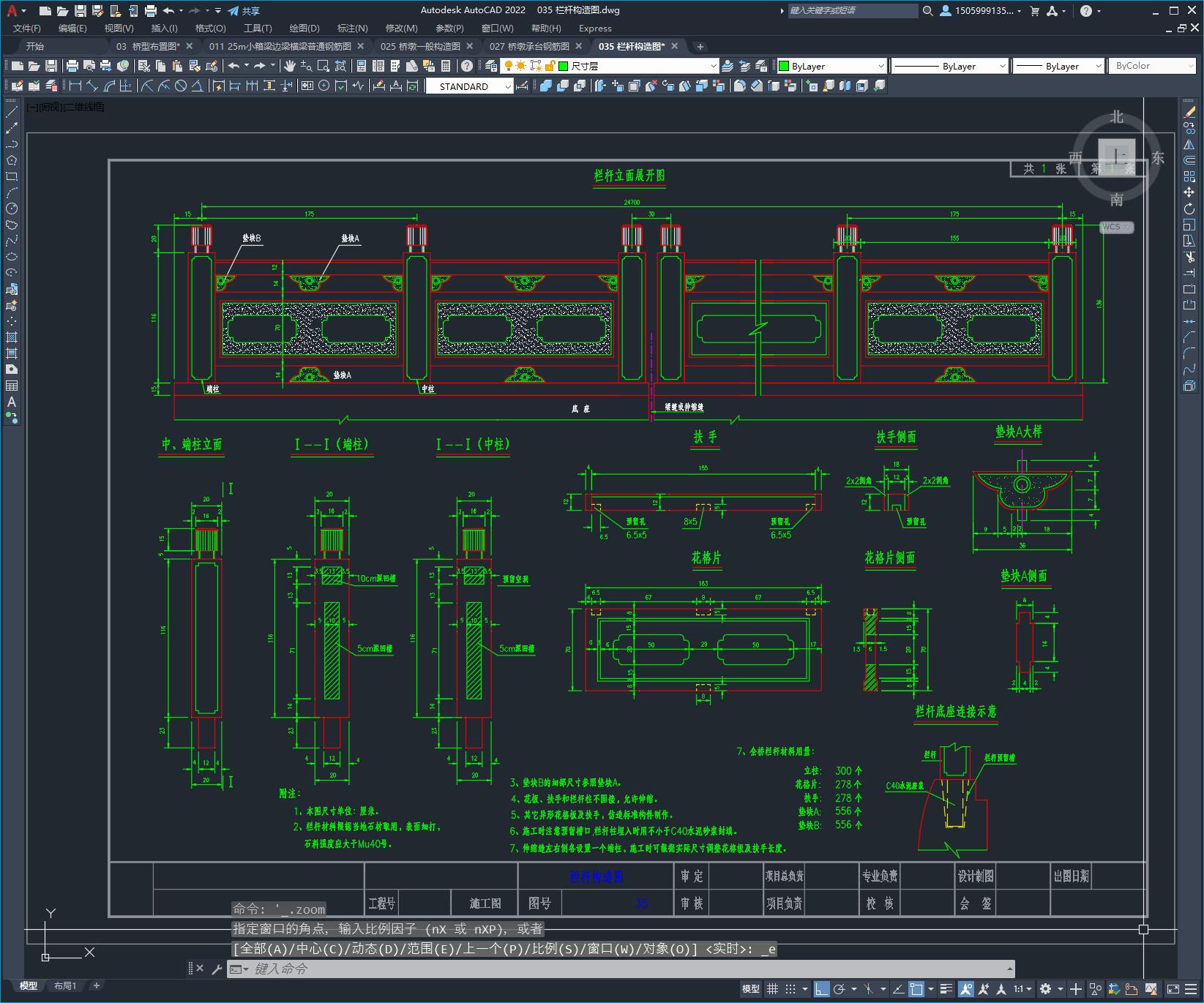Click Save icon in quick access toolbar
Screen dimensions: 1204x1003
tap(81, 10)
